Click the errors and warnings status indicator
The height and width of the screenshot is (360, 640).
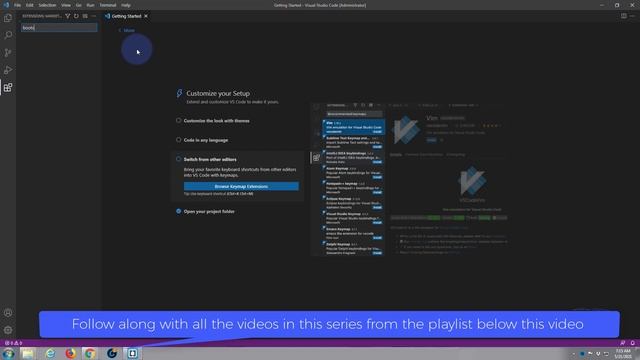[13, 343]
